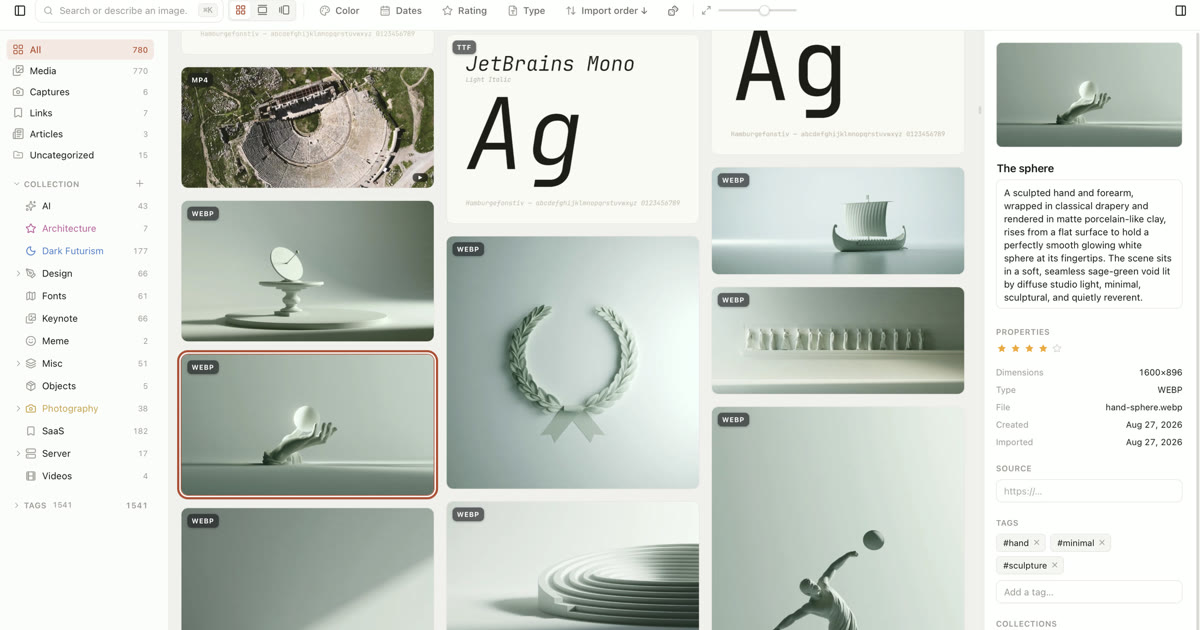Toggle the right inspector panel icon
This screenshot has width=1200, height=630.
pyautogui.click(x=1180, y=11)
